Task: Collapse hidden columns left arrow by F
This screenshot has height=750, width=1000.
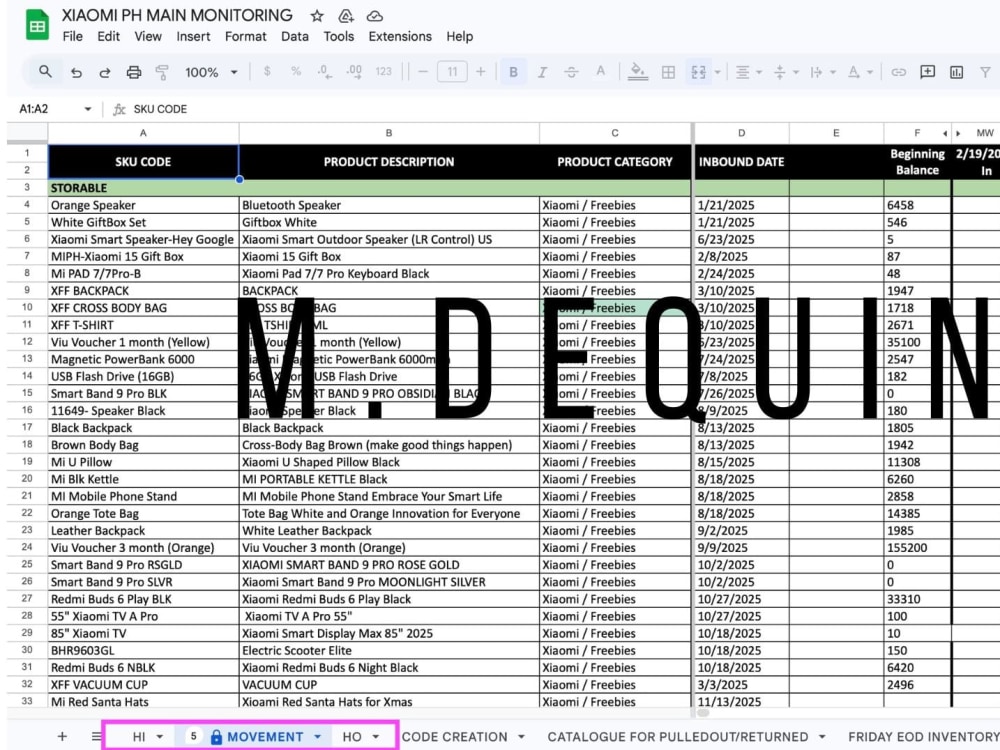Action: 945,133
